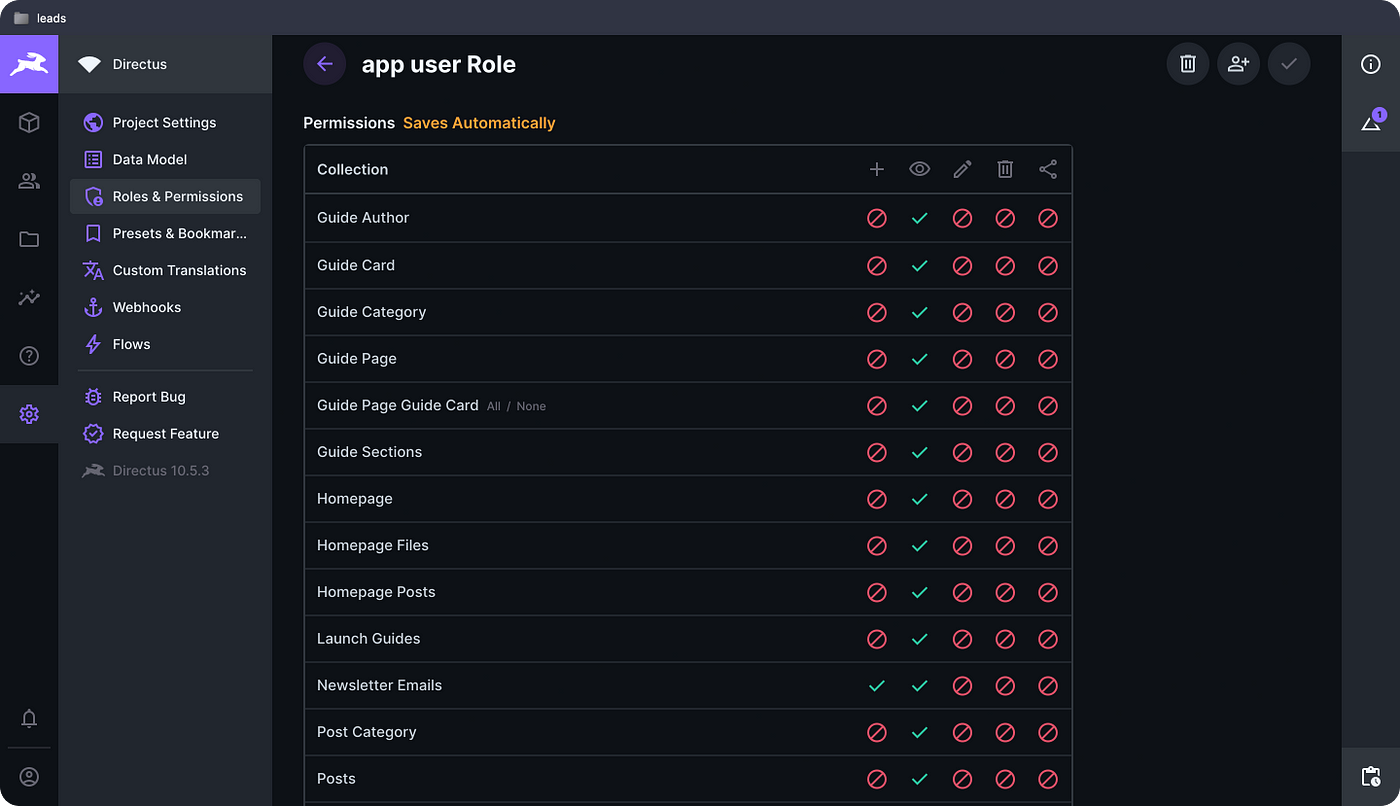Click the invite user icon

point(1238,64)
